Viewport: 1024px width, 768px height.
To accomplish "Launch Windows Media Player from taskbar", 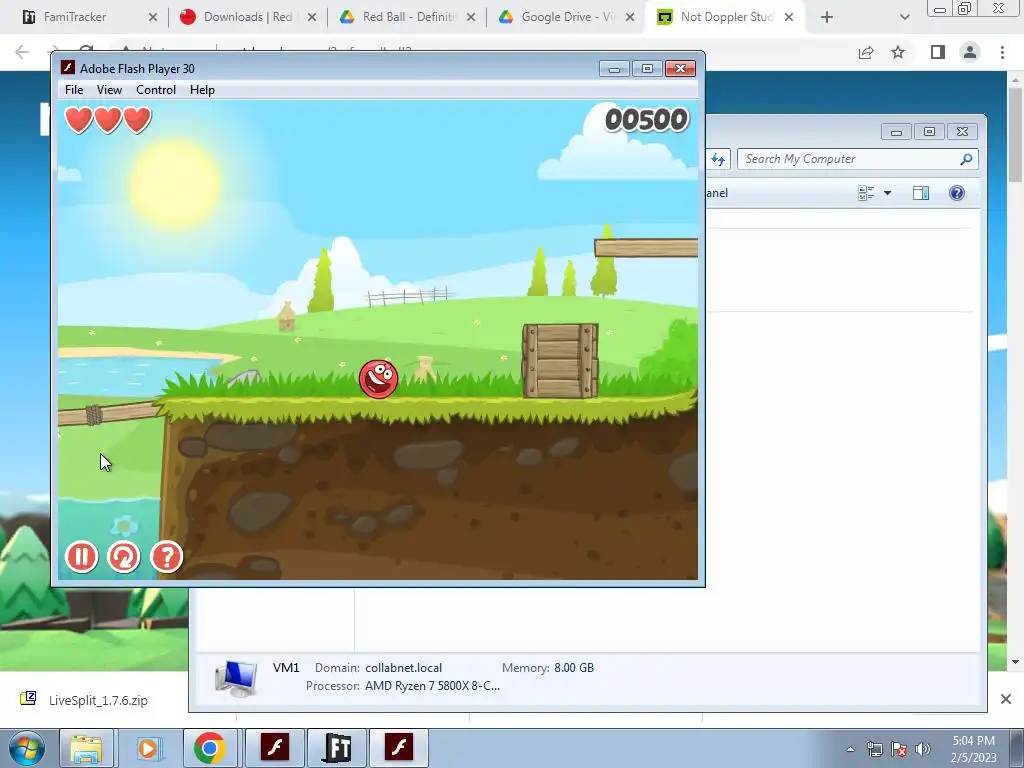I will pyautogui.click(x=148, y=748).
